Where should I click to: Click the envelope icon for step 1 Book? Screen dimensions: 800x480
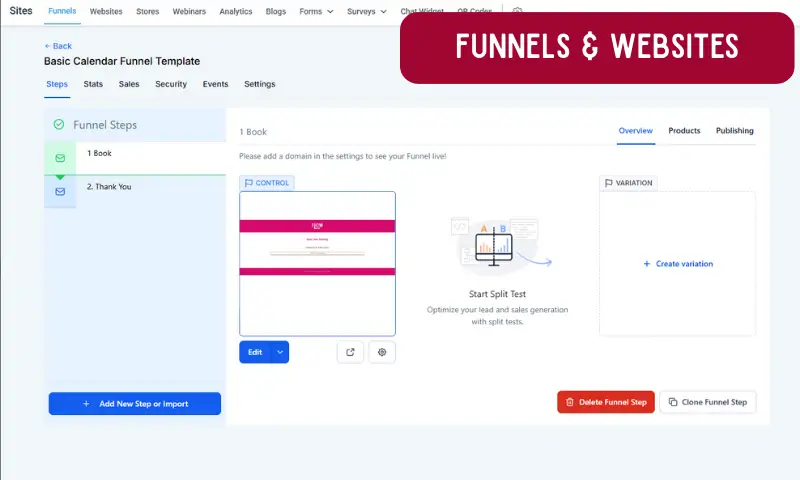(x=60, y=158)
